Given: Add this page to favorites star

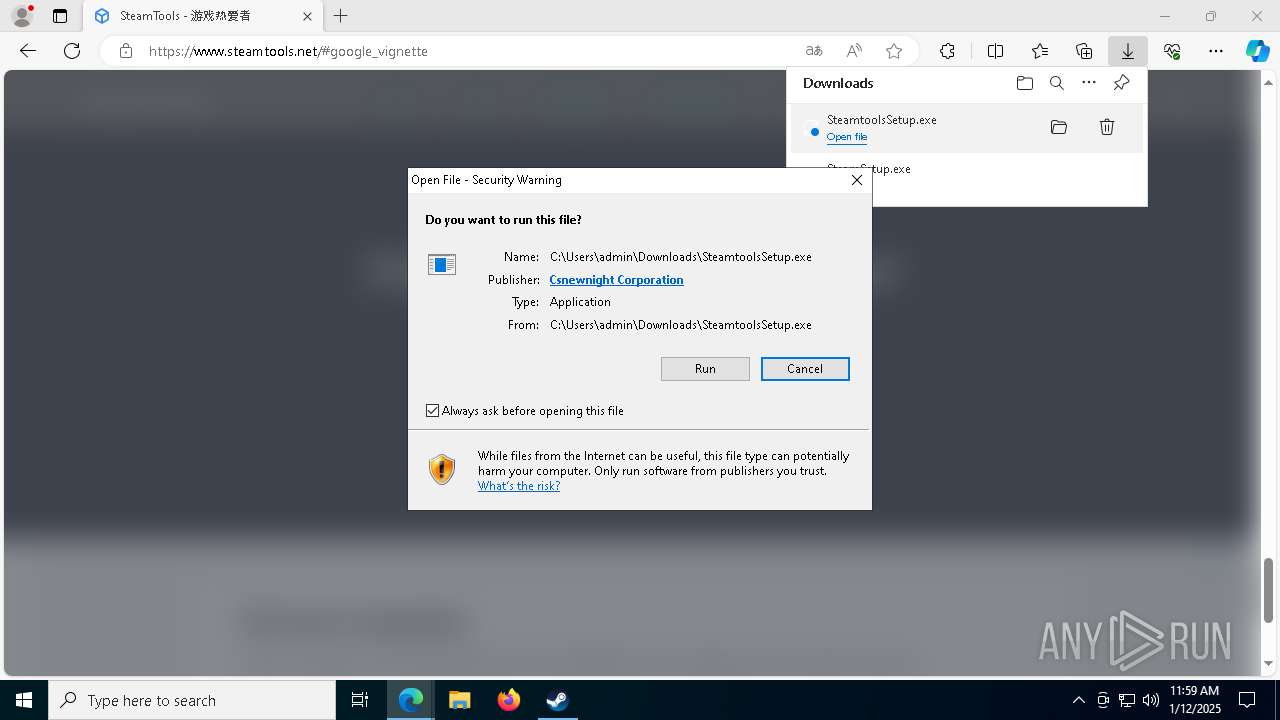Looking at the screenshot, I should click(894, 51).
